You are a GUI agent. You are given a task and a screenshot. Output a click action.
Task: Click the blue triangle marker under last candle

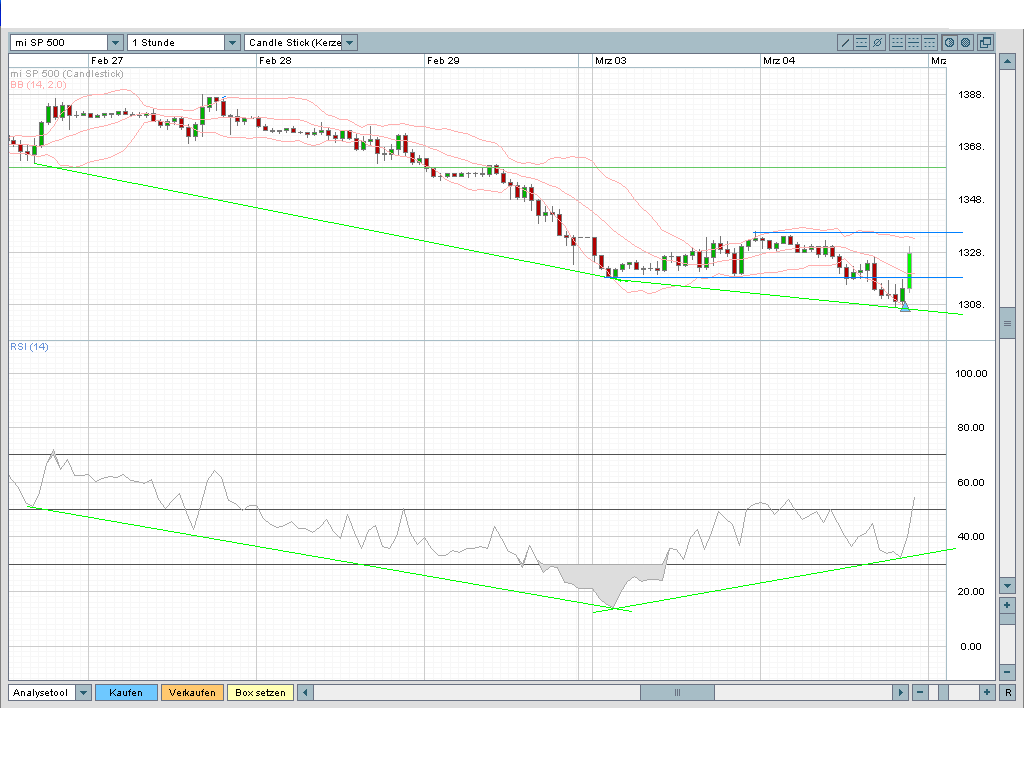pyautogui.click(x=904, y=307)
